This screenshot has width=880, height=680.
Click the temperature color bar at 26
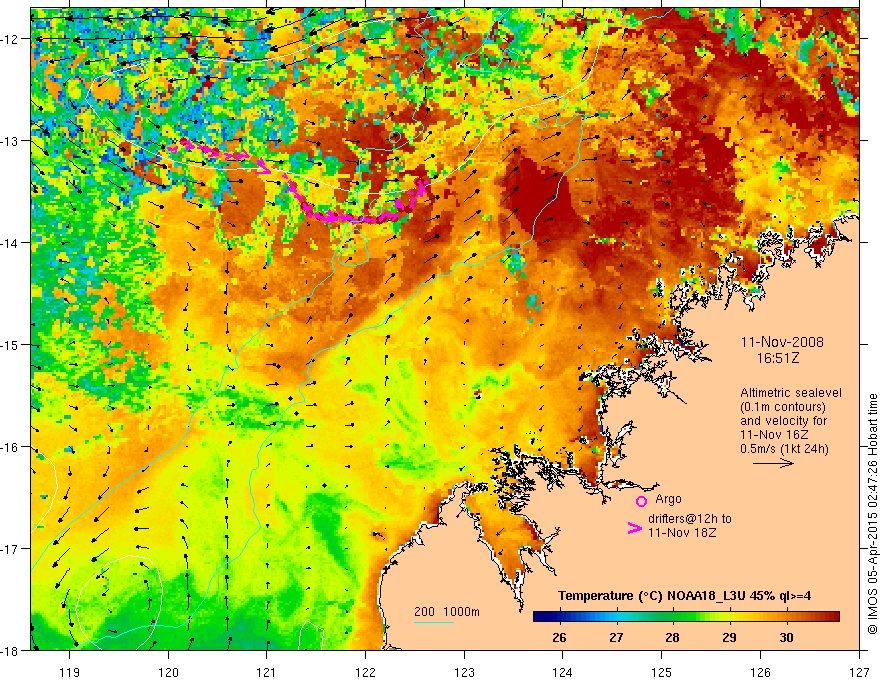pos(559,617)
